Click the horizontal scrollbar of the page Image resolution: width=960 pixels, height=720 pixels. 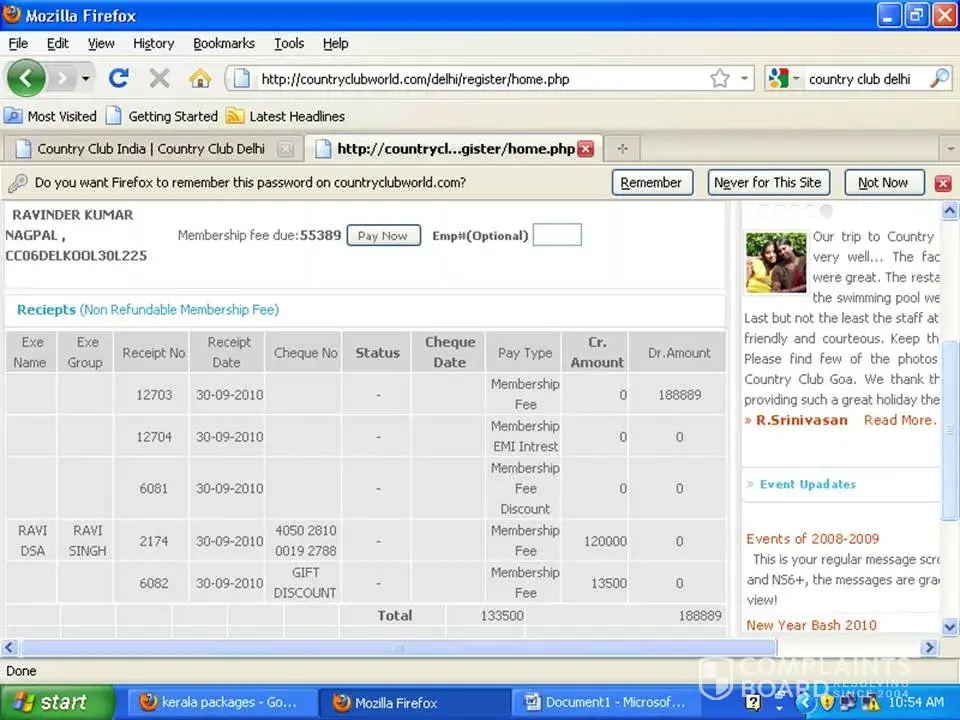pyautogui.click(x=400, y=647)
